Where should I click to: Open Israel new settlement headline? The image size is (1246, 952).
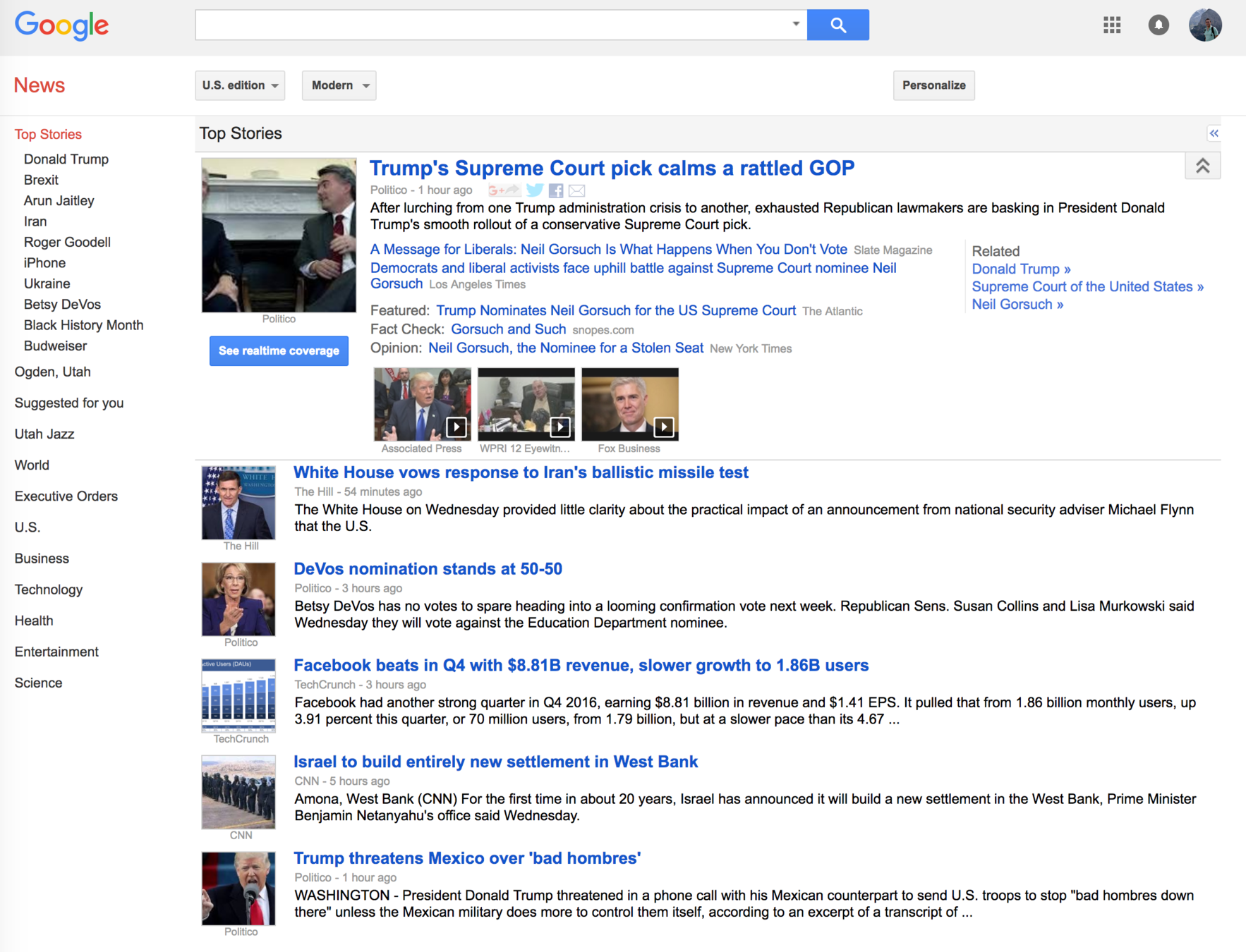coord(495,762)
